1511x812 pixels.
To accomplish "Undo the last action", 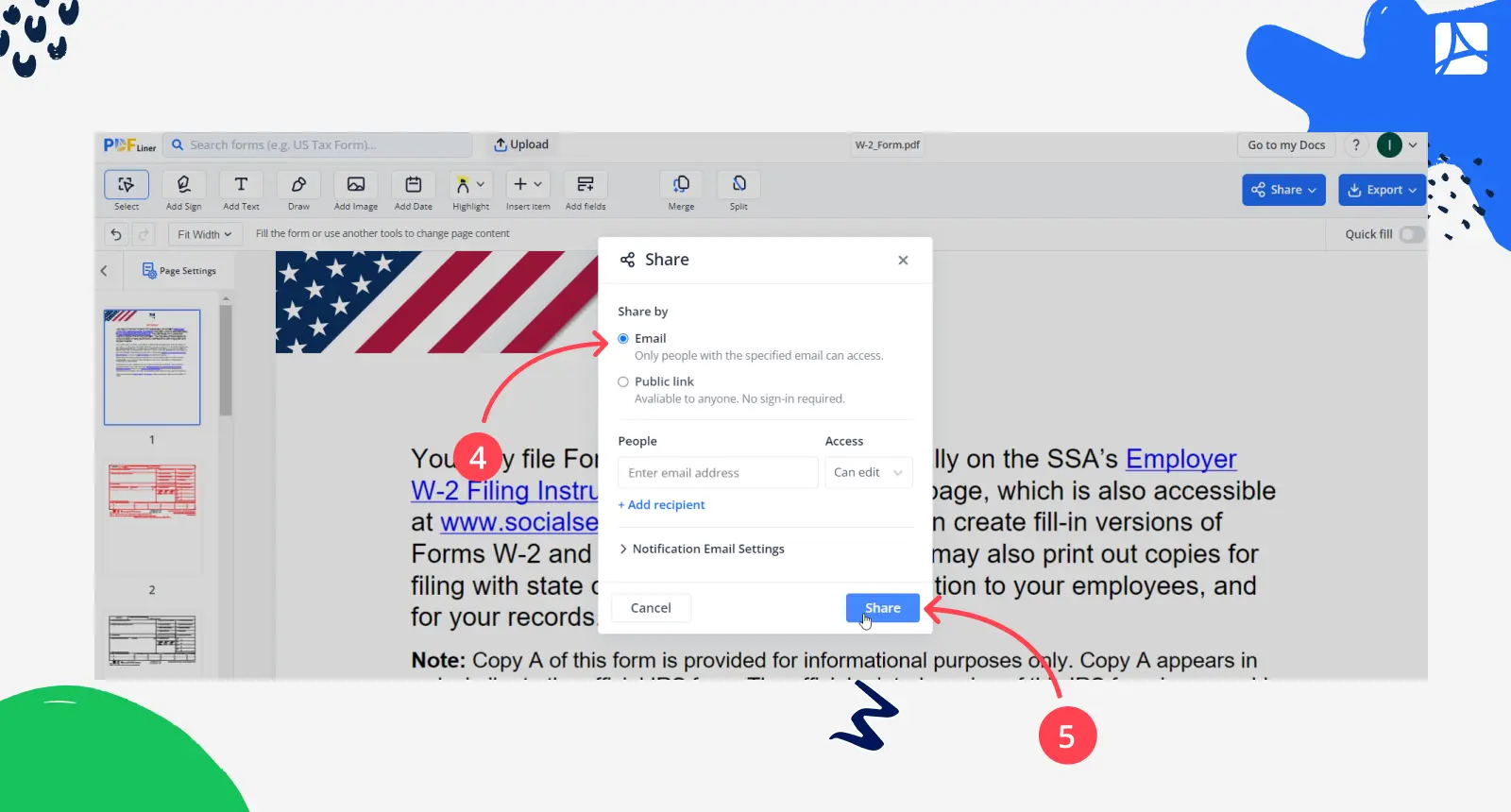I will click(116, 234).
